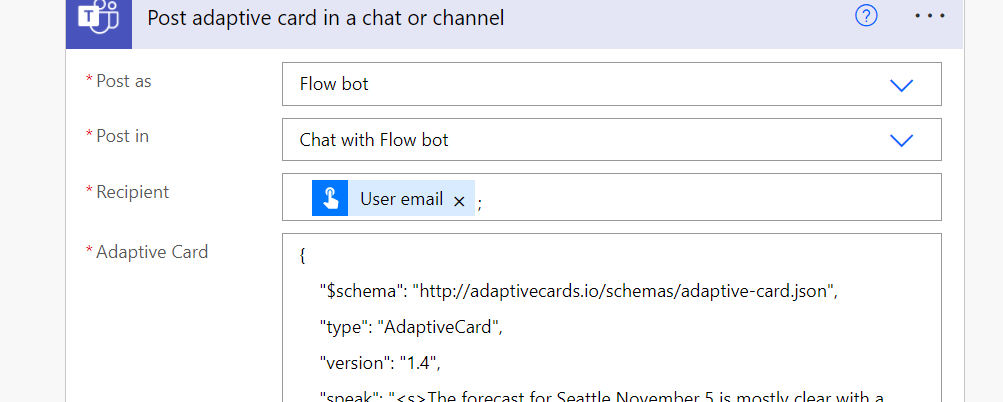Click 'Chat with Flow bot' selected value

point(374,140)
